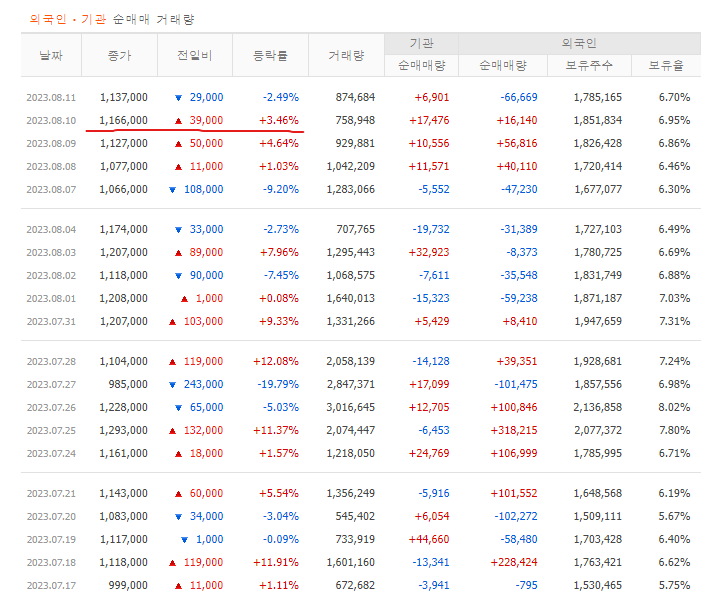Viewport: 706px width, 602px height.
Task: Click the 외국인 group header
Action: [x=579, y=44]
